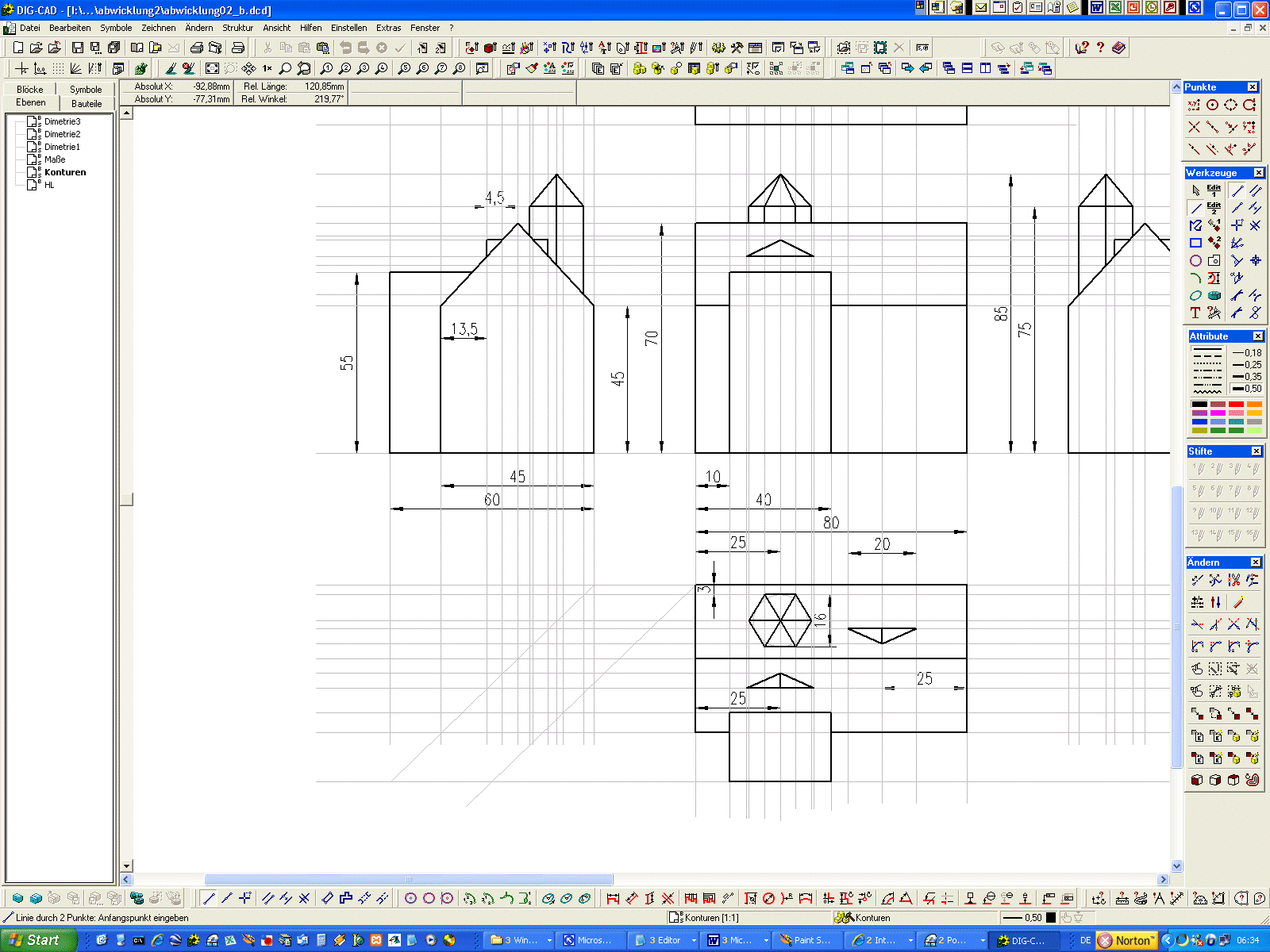Click the Undo arrow icon
This screenshot has height=952, width=1270.
point(345,48)
